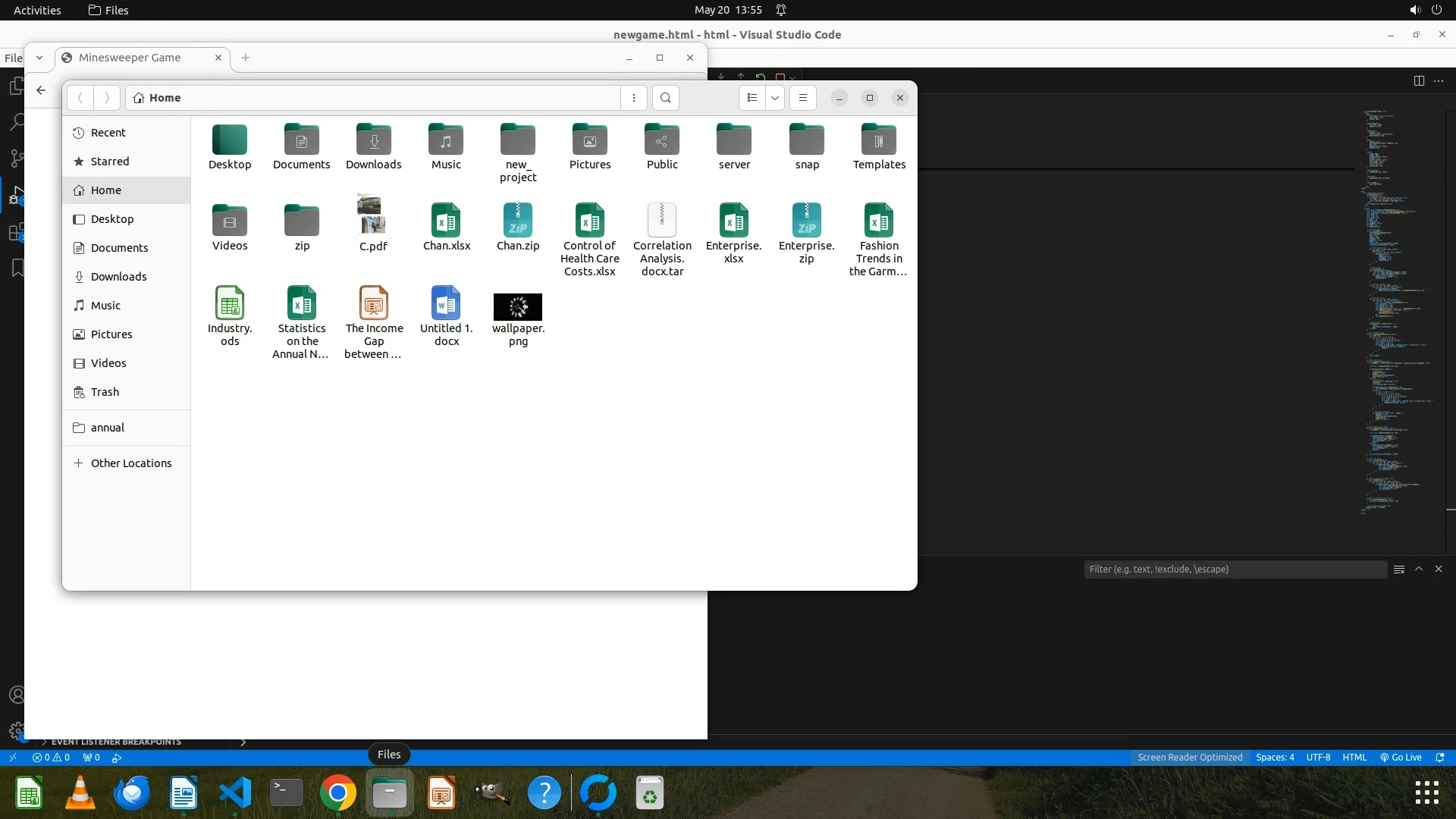The height and width of the screenshot is (819, 1456).
Task: Select Other Locations in sidebar
Action: pyautogui.click(x=130, y=463)
